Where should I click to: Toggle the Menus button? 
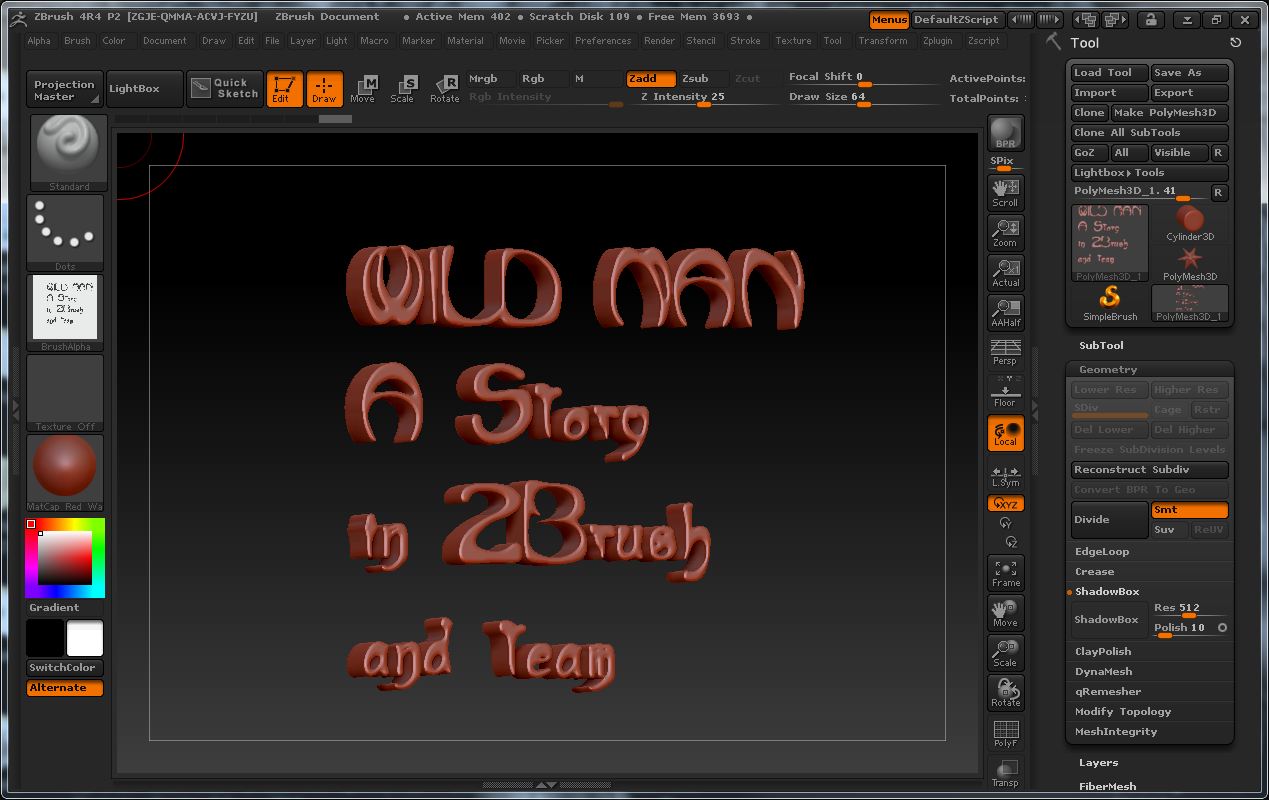click(x=889, y=19)
